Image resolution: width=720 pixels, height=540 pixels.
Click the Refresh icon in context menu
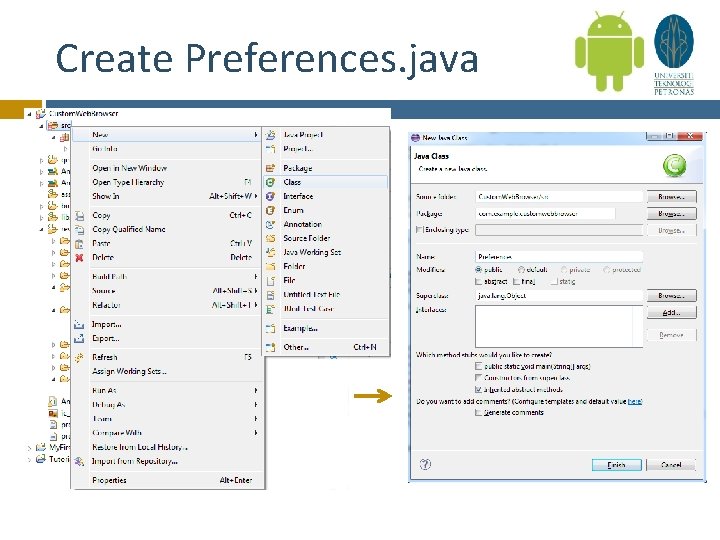79,357
